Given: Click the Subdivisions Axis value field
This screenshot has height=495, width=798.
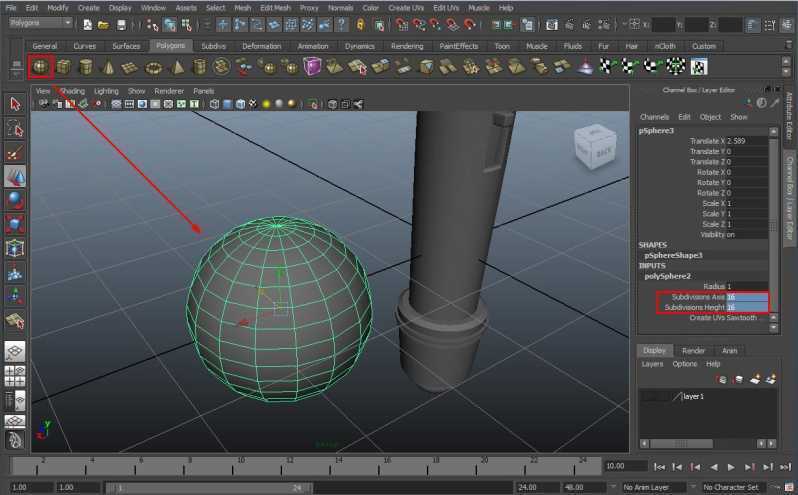Looking at the screenshot, I should click(x=748, y=297).
